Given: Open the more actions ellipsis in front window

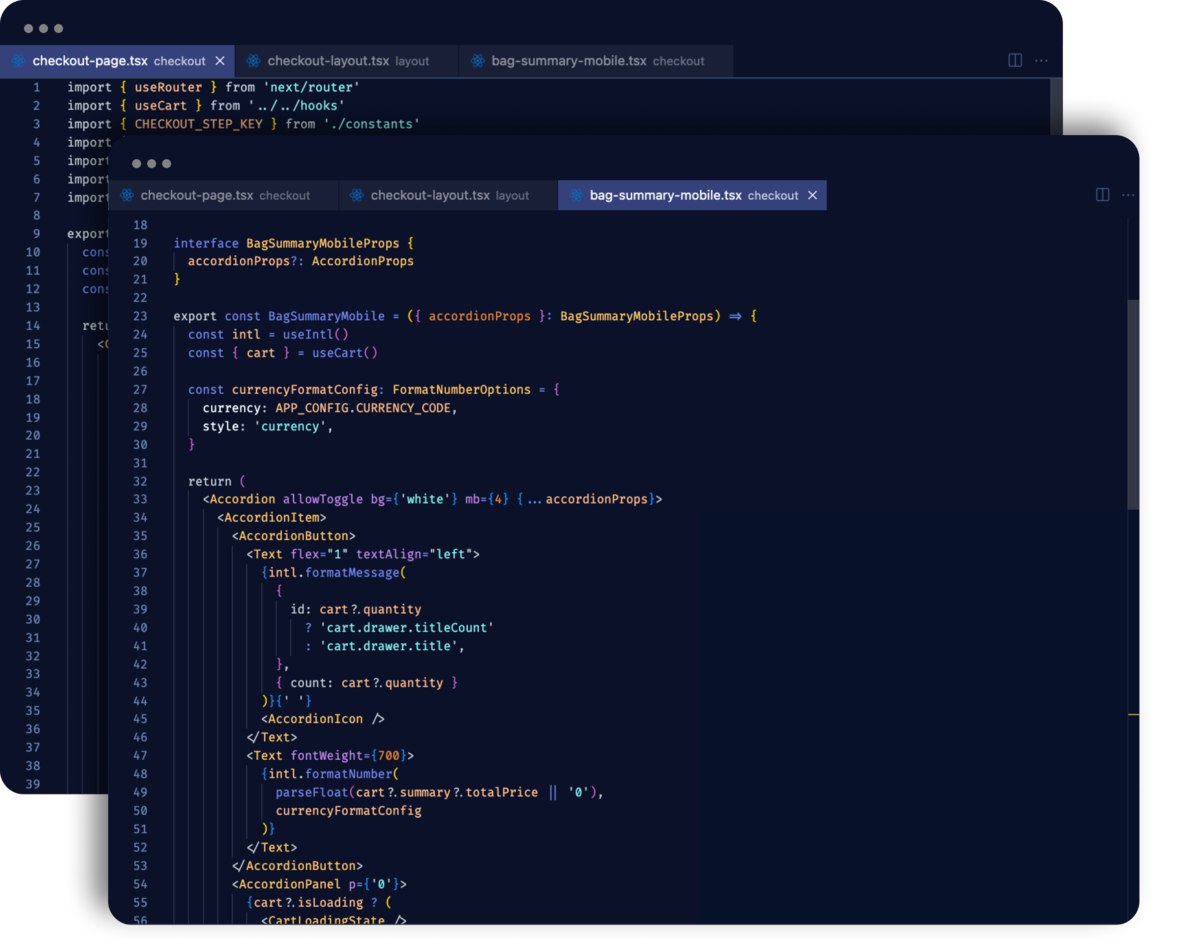Looking at the screenshot, I should pos(1128,194).
